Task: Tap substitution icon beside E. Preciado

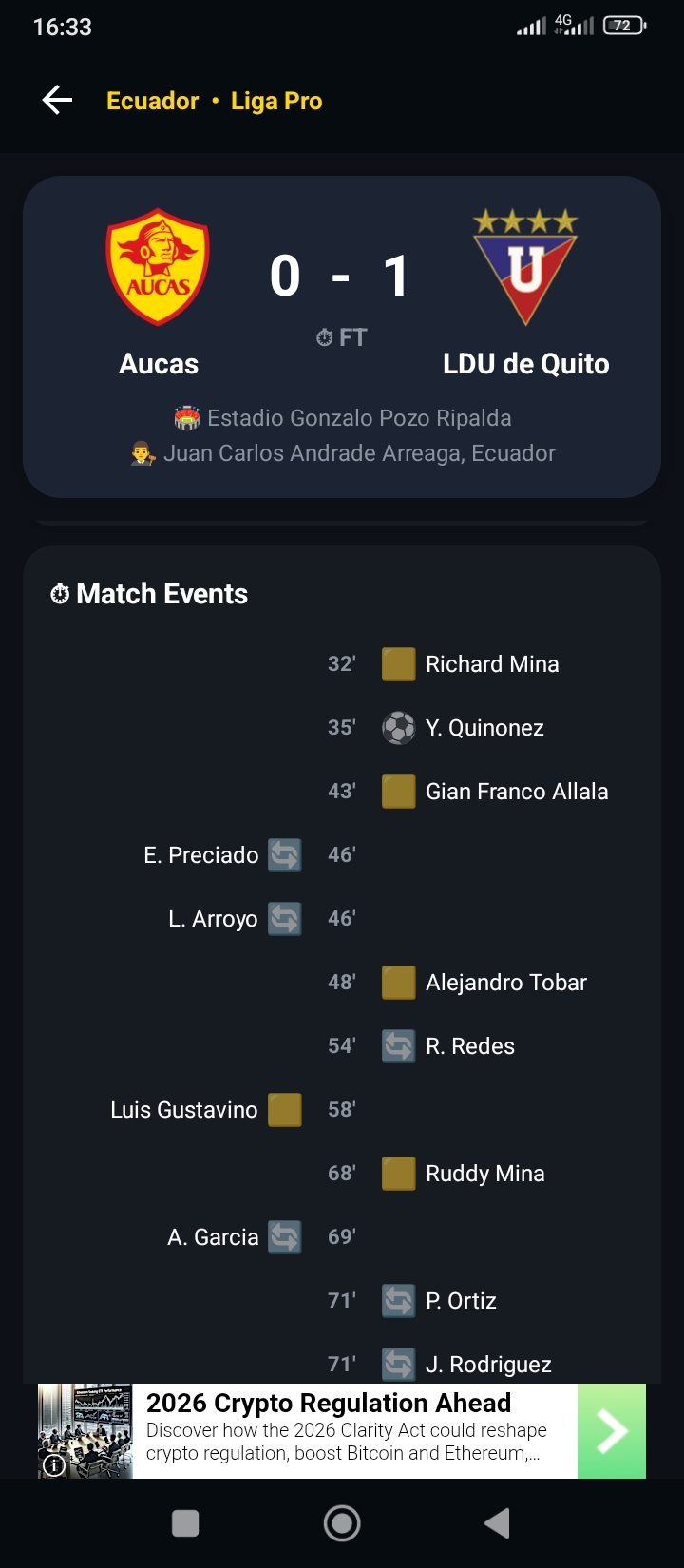Action: 285,855
